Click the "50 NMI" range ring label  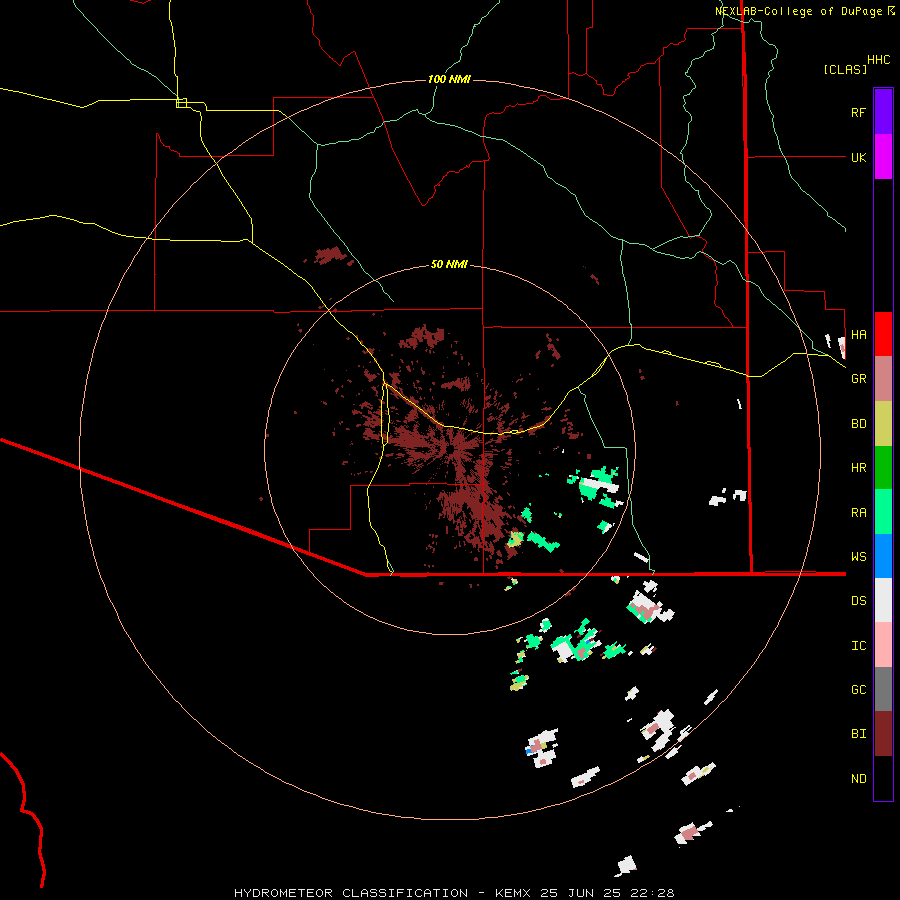tap(449, 264)
